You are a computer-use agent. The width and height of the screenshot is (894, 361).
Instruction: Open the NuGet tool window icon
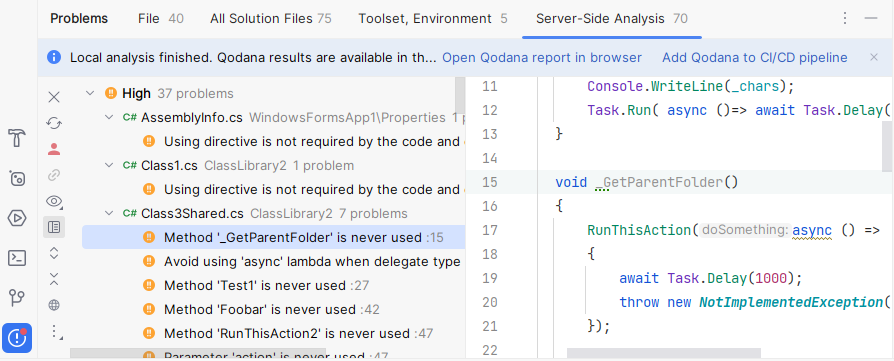tap(17, 179)
